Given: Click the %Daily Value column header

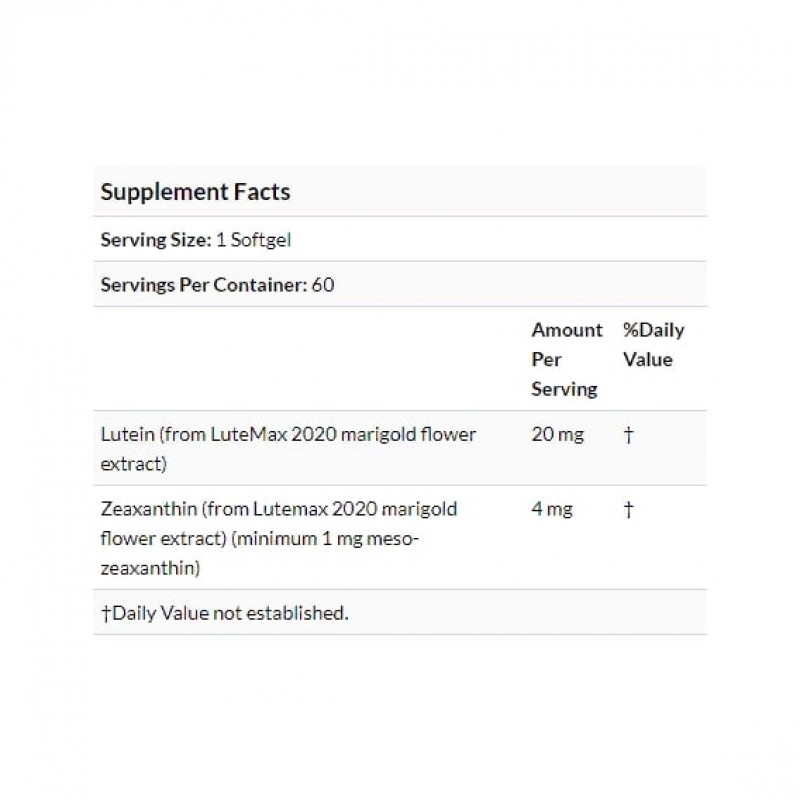Looking at the screenshot, I should pyautogui.click(x=653, y=344).
